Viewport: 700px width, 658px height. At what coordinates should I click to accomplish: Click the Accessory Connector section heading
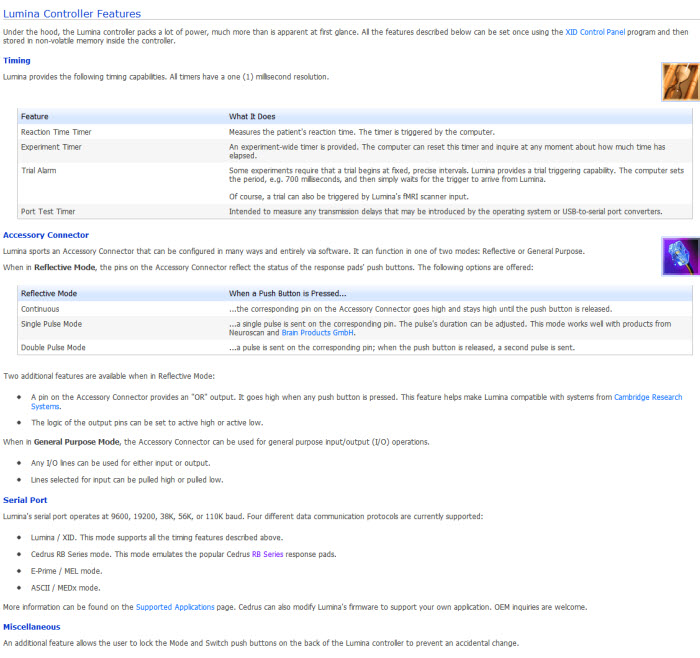(46, 235)
